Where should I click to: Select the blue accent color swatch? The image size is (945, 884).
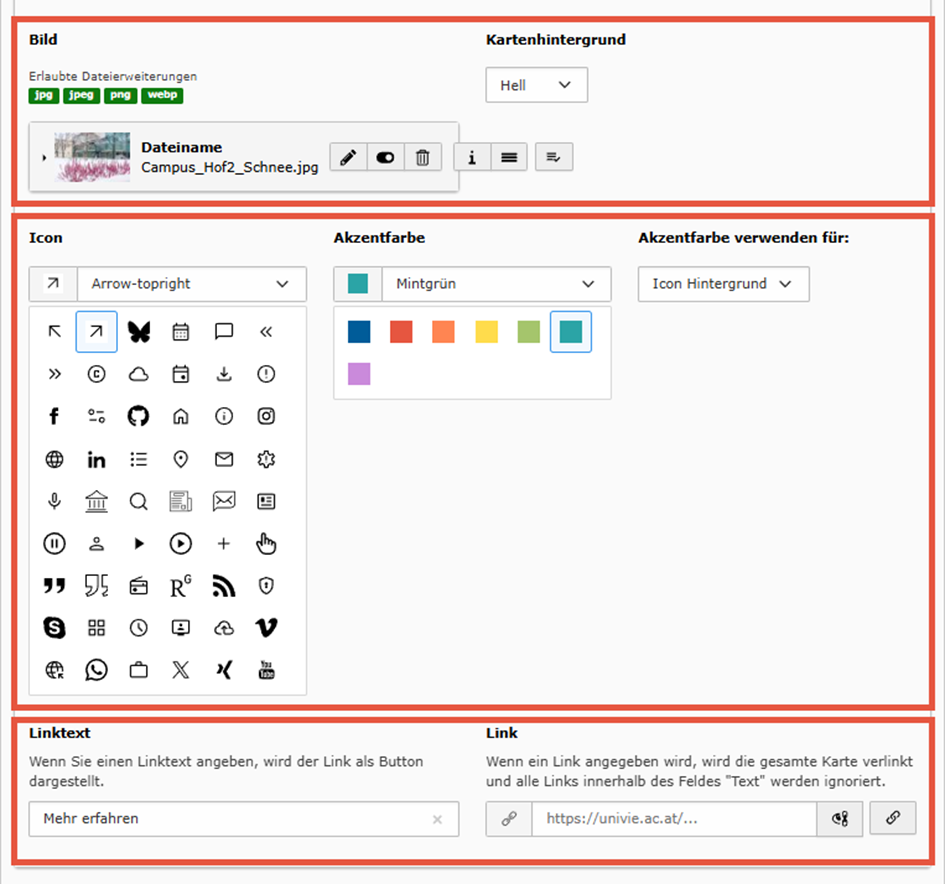359,331
